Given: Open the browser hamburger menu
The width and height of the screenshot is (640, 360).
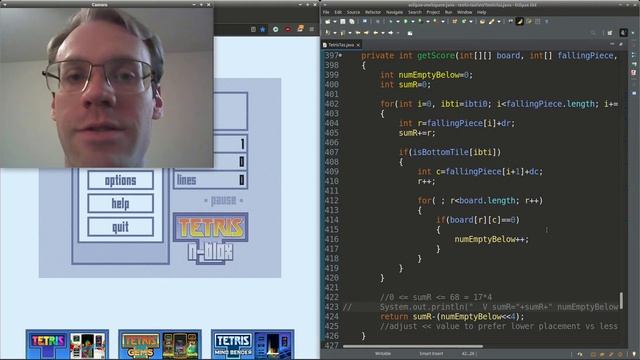Looking at the screenshot, I should pyautogui.click(x=312, y=29).
